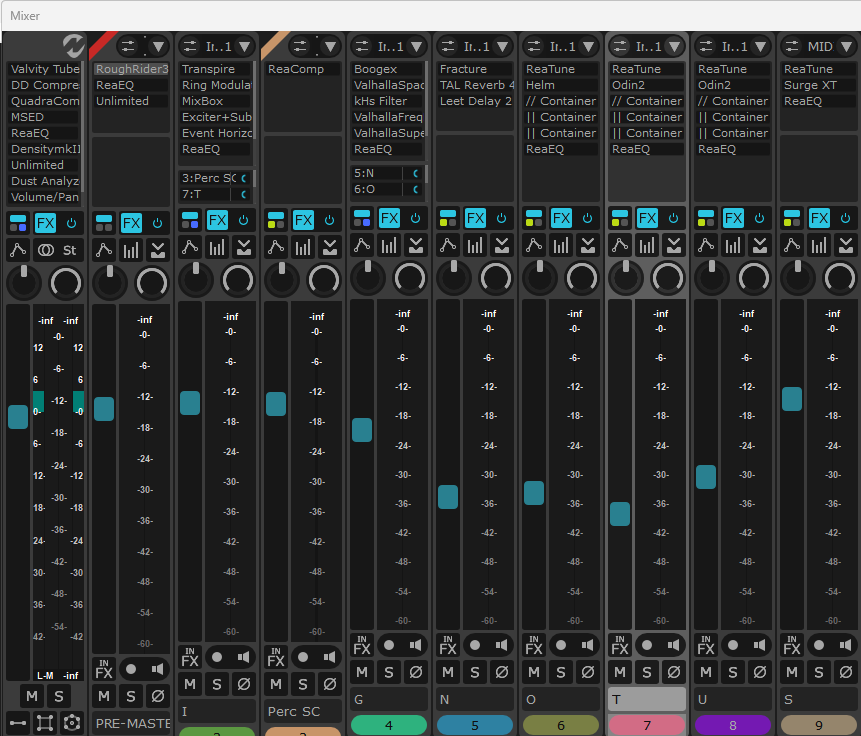
Task: Open Perc SC input dropdown arrow
Action: [x=330, y=47]
